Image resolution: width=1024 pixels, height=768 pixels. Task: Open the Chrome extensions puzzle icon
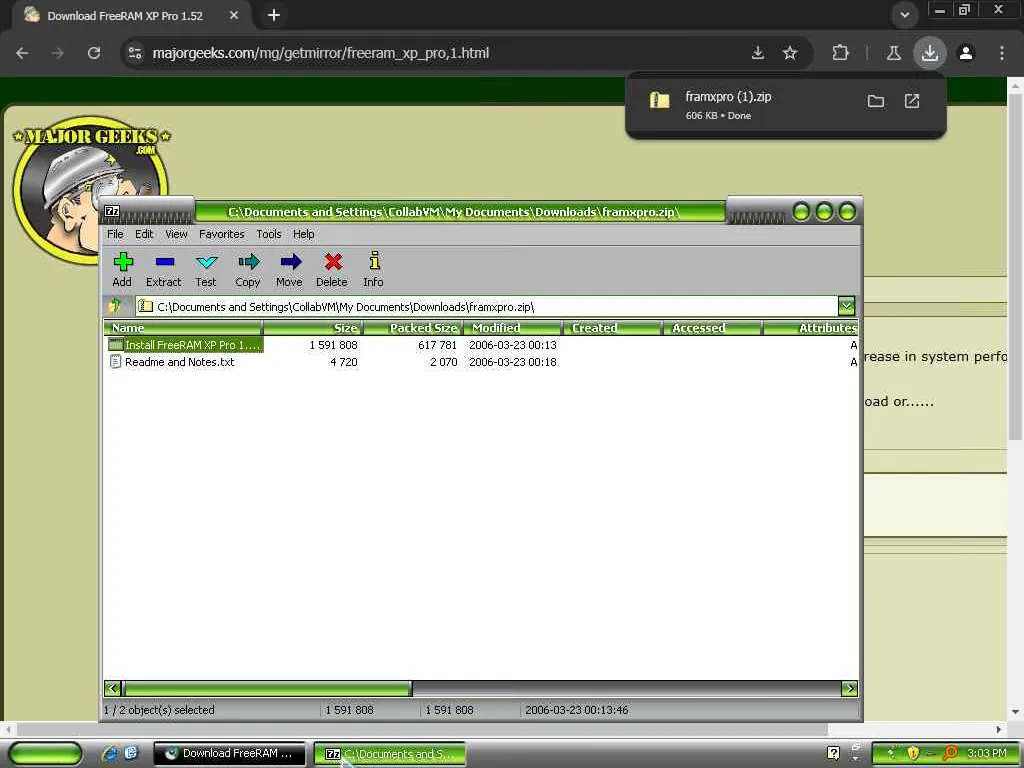coord(840,53)
